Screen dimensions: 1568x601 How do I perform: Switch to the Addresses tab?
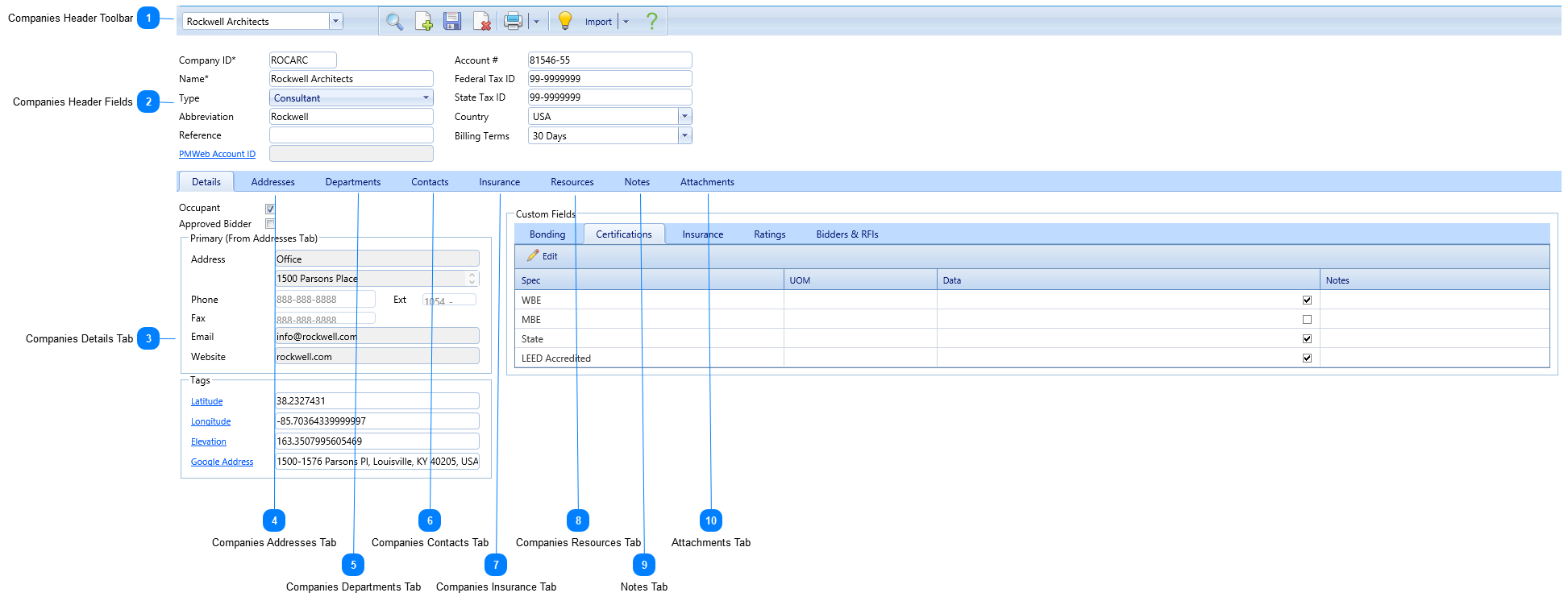[273, 181]
